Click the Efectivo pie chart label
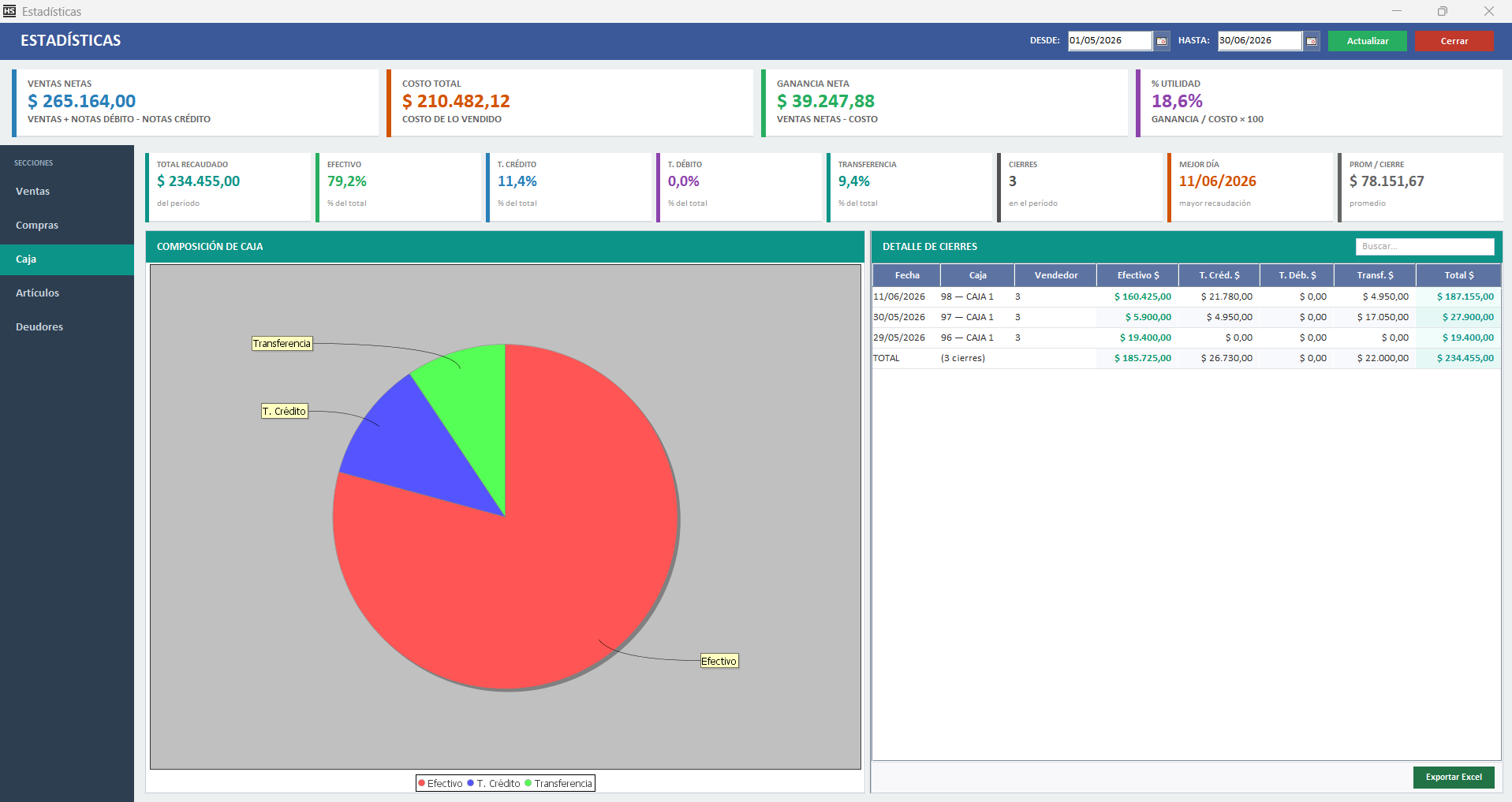 719,661
